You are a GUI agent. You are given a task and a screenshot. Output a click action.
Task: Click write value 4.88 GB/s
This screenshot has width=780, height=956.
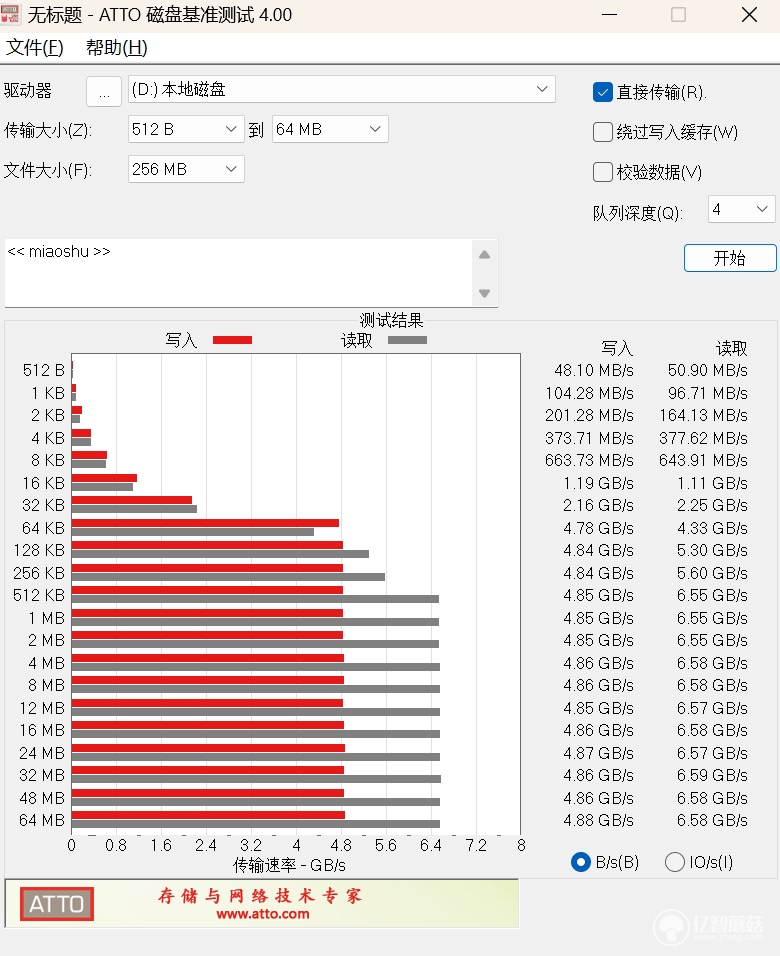click(598, 820)
